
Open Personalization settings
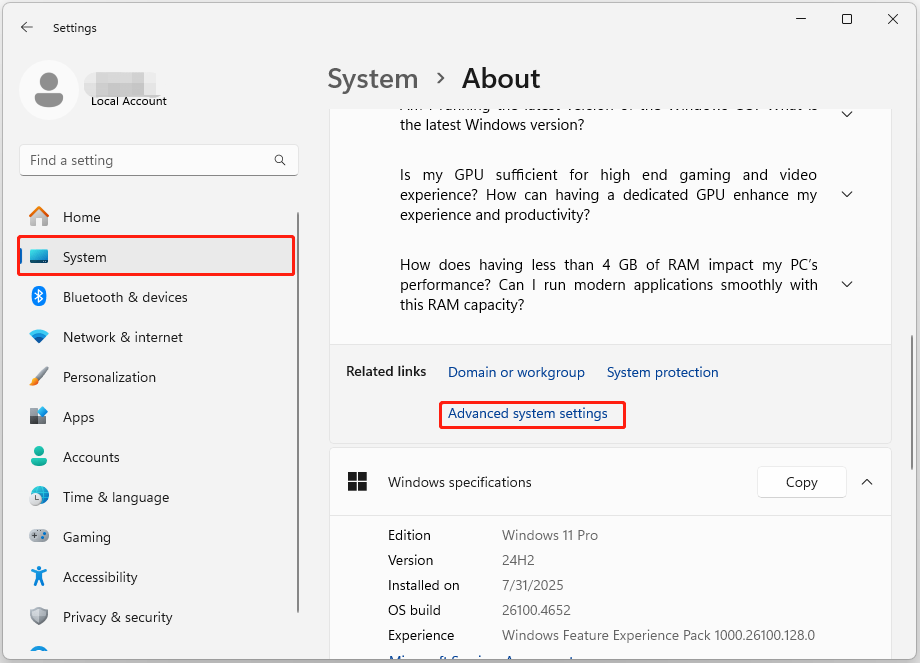[156, 377]
